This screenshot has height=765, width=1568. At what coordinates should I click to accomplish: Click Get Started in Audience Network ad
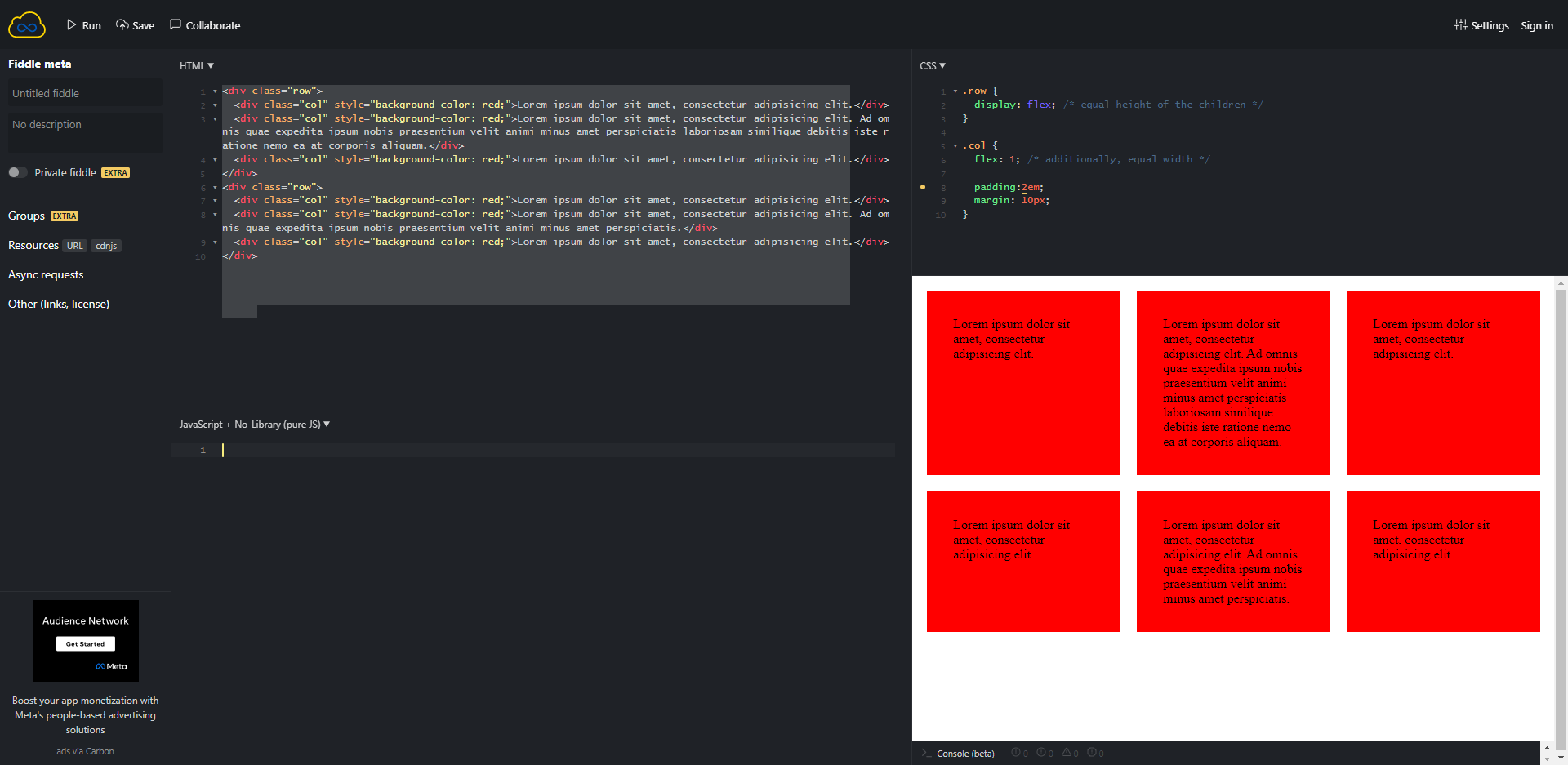pos(86,644)
